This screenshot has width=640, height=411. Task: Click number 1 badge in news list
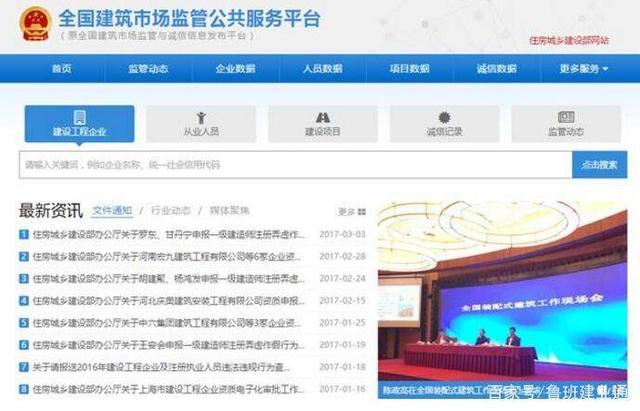pyautogui.click(x=24, y=234)
